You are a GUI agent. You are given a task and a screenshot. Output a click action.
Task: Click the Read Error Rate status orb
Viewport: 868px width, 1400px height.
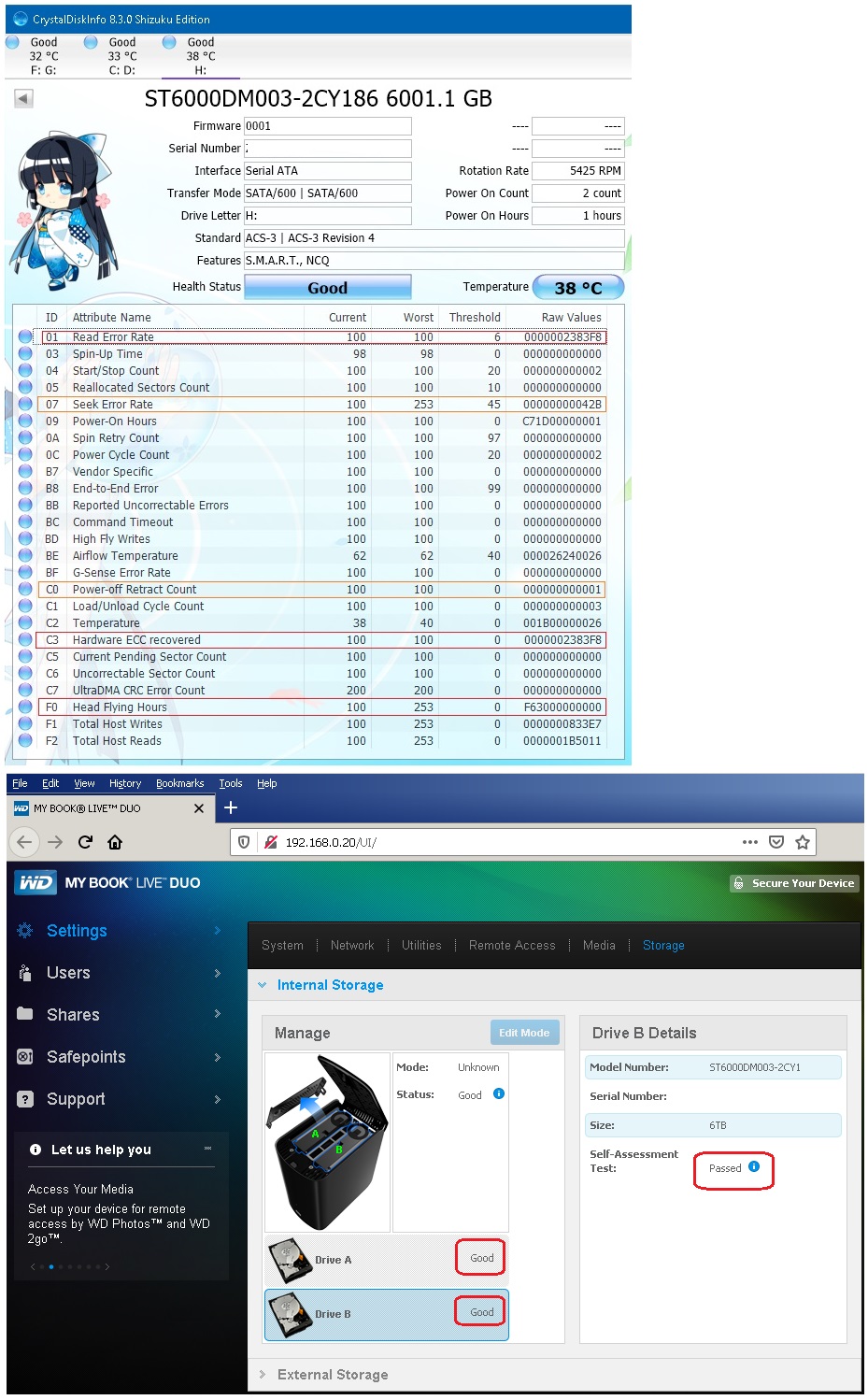(x=25, y=337)
